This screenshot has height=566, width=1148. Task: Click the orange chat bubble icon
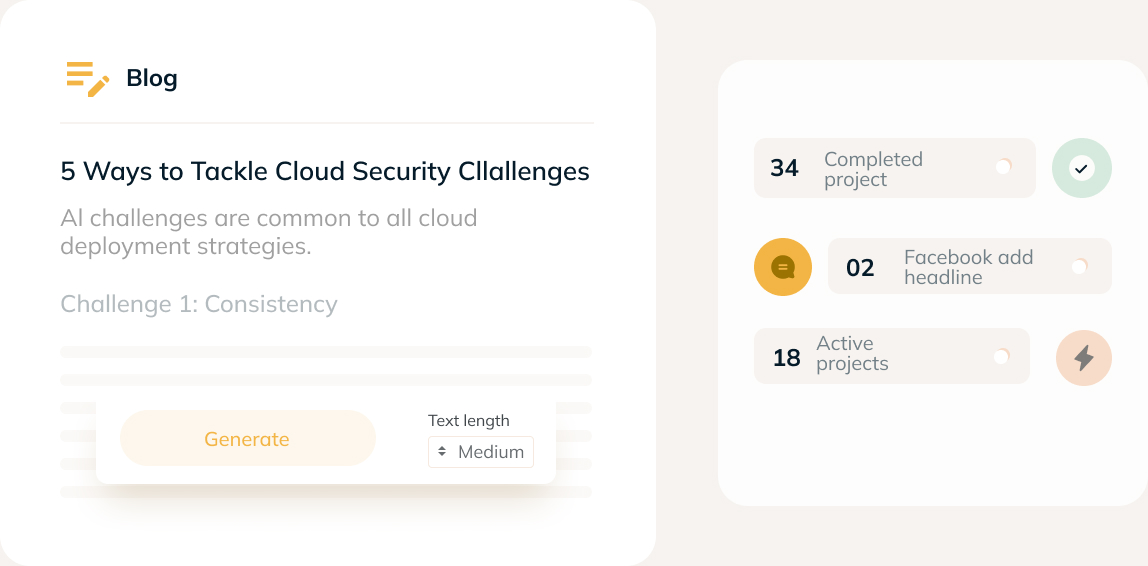pos(783,267)
